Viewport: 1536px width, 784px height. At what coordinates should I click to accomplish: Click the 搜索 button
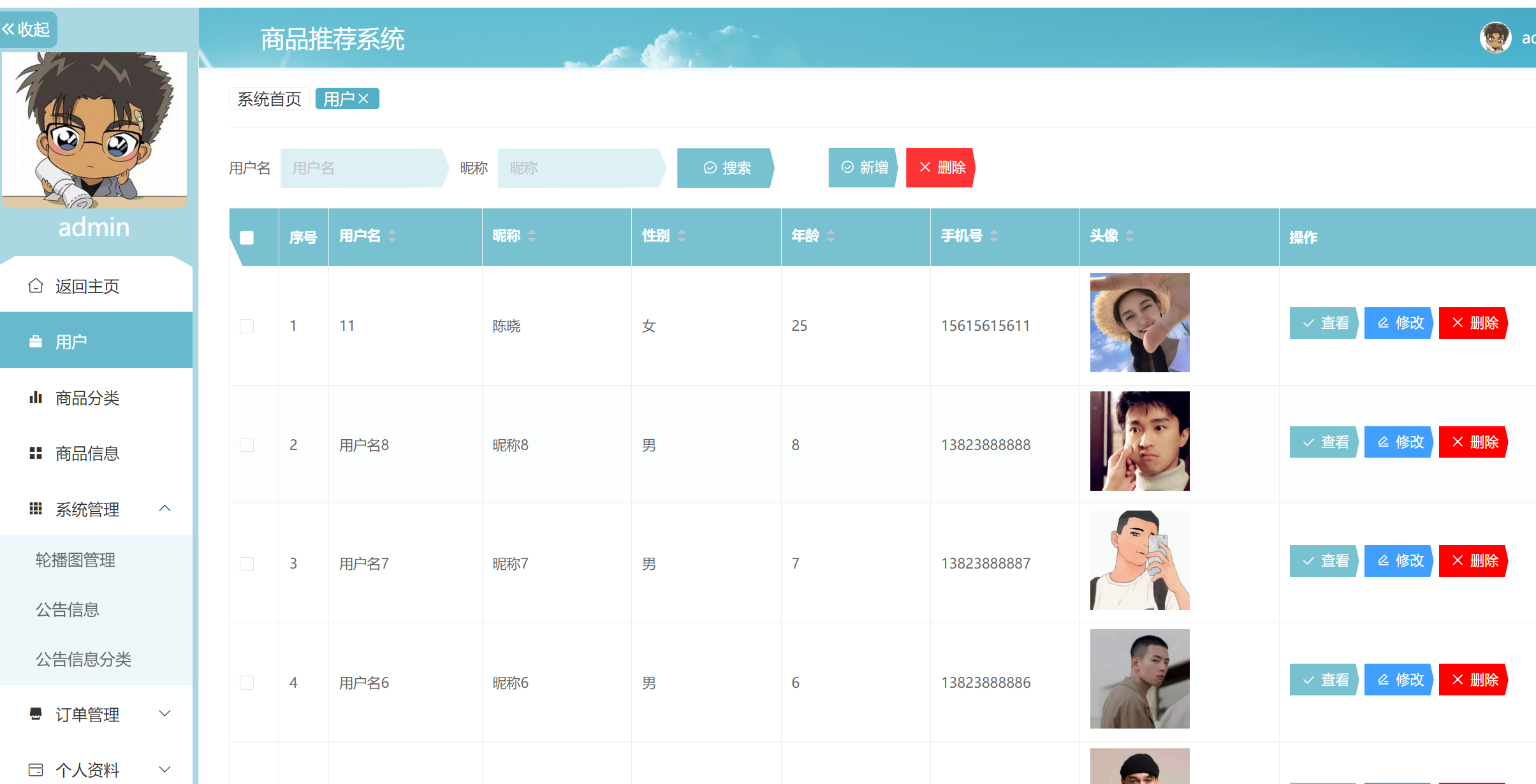[726, 168]
